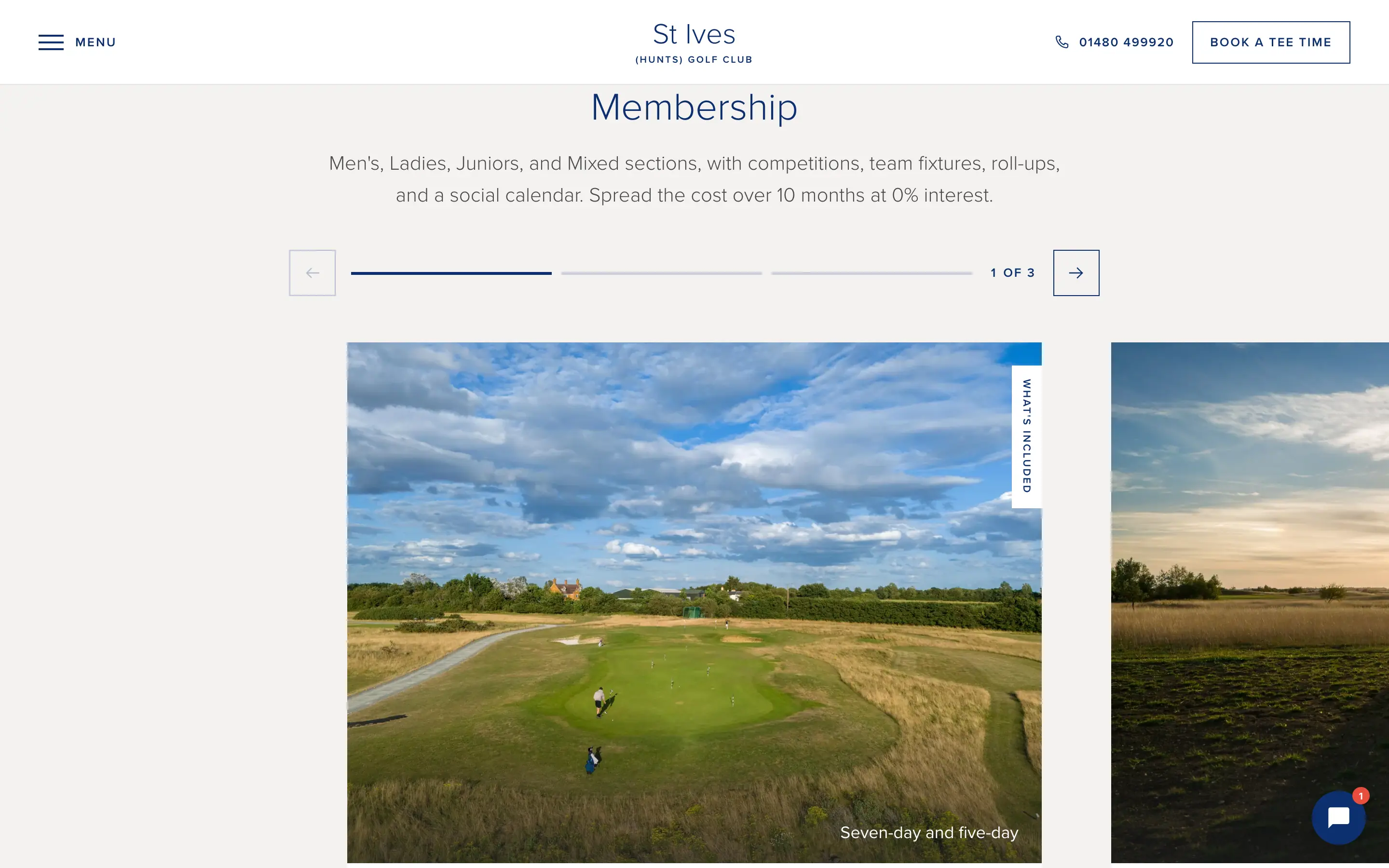Open the chat widget bubble

[1338, 817]
